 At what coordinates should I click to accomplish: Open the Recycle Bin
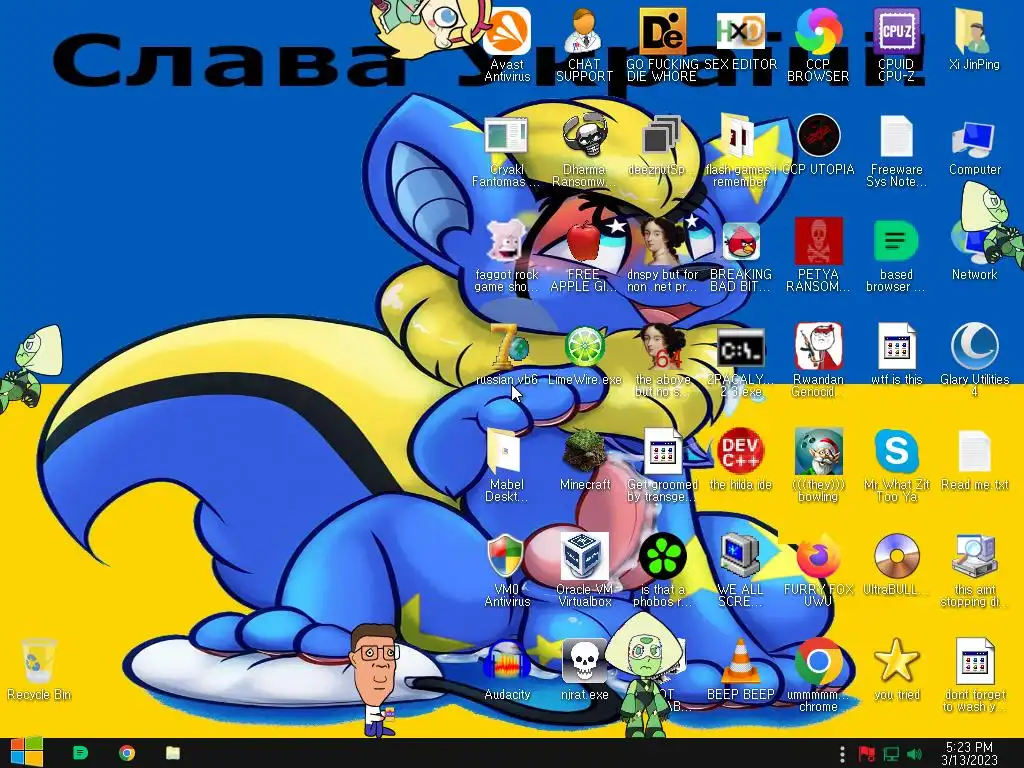39,671
